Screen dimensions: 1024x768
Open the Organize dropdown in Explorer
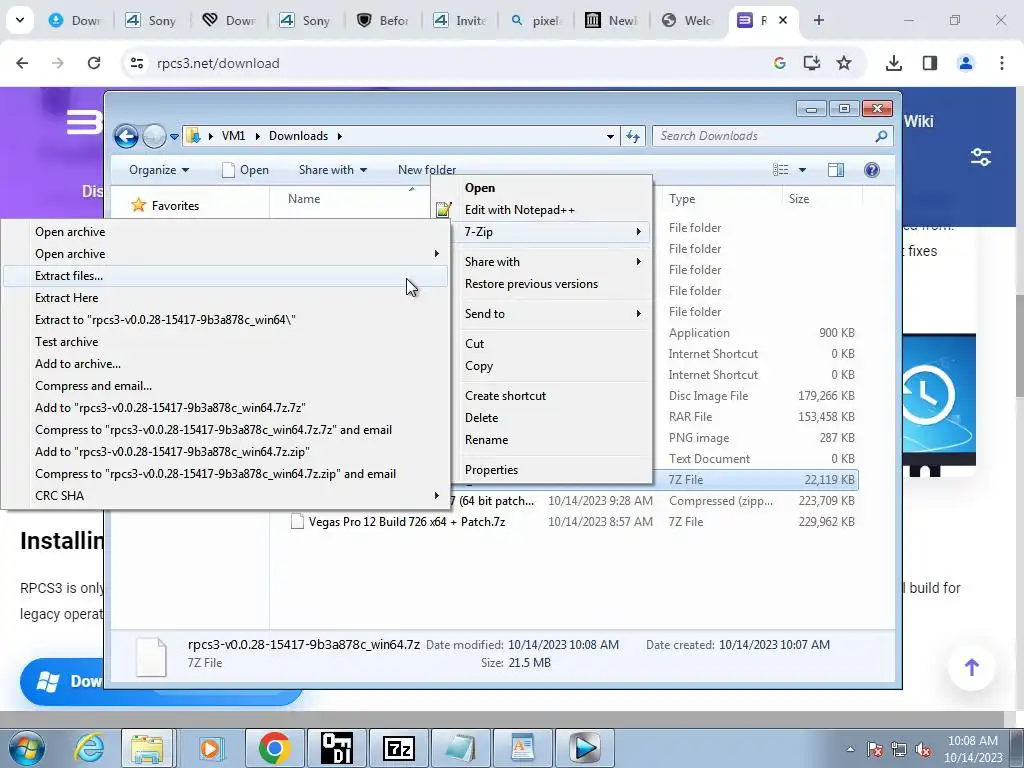point(159,170)
